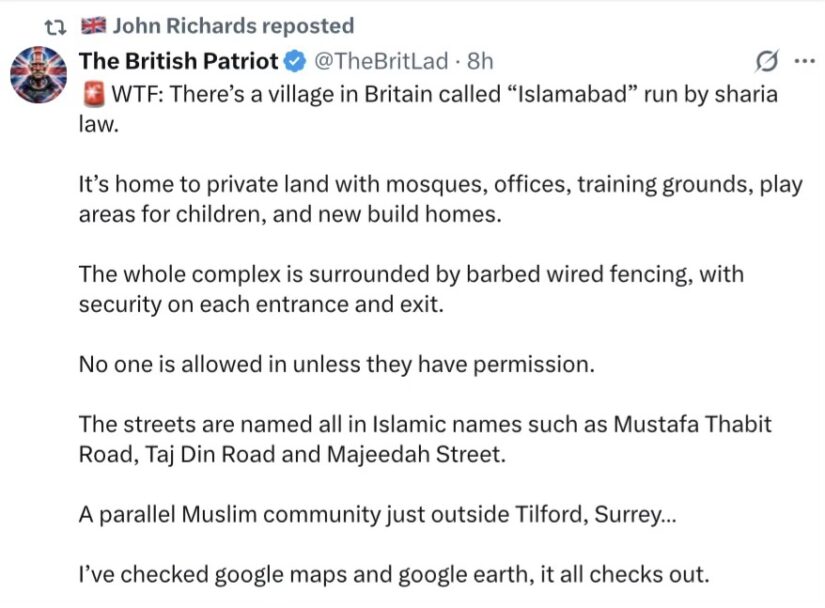This screenshot has width=825, height=608.
Task: Click the 'private land with mosques' paragraph
Action: [x=440, y=199]
